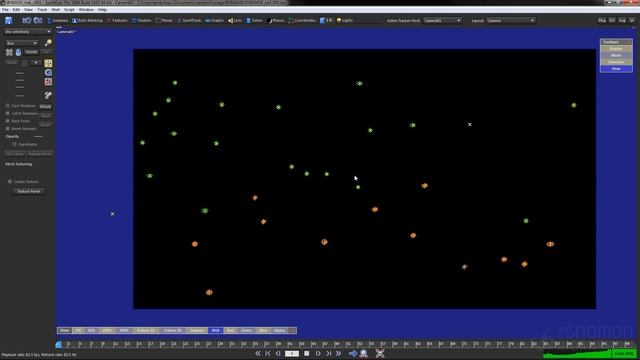Click the gray hammer-shaped tool icon
Image resolution: width=640 pixels, height=360 pixels.
coord(48,95)
